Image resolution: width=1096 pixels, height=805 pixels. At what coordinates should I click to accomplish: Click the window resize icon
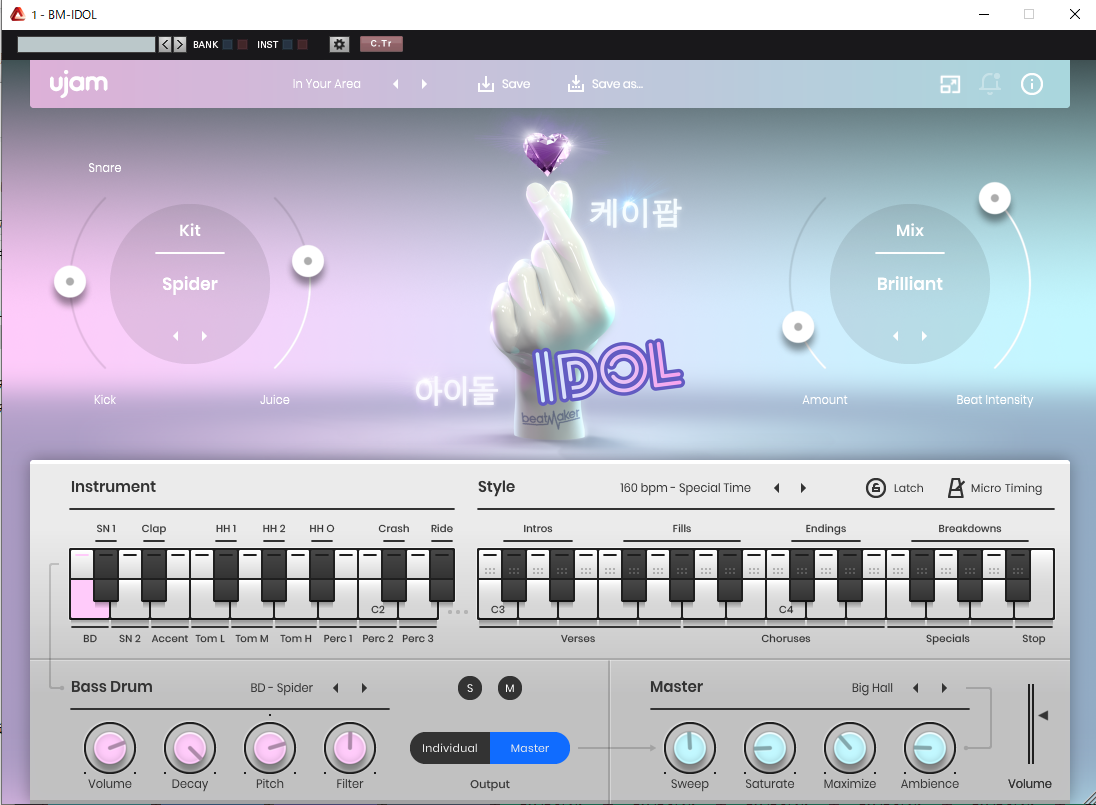(950, 85)
